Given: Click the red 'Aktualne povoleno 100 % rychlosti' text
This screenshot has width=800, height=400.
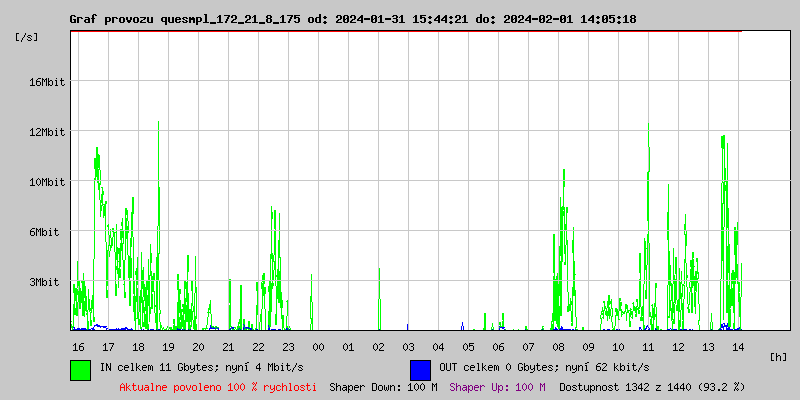Looking at the screenshot, I should 218,387.
